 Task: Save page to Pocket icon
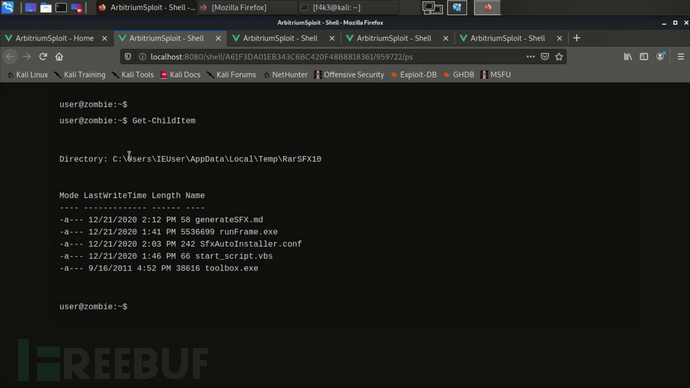click(545, 57)
